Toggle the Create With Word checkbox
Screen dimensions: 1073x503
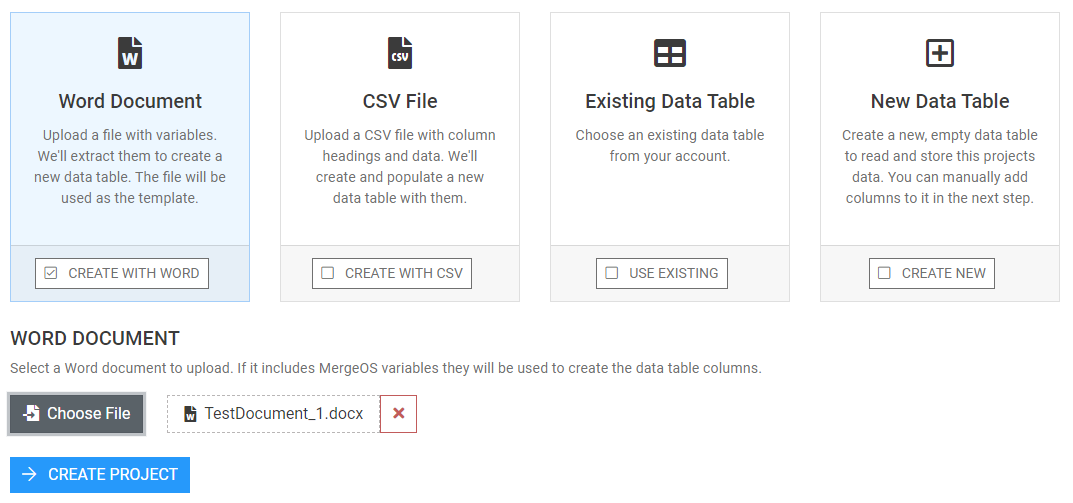click(x=51, y=273)
